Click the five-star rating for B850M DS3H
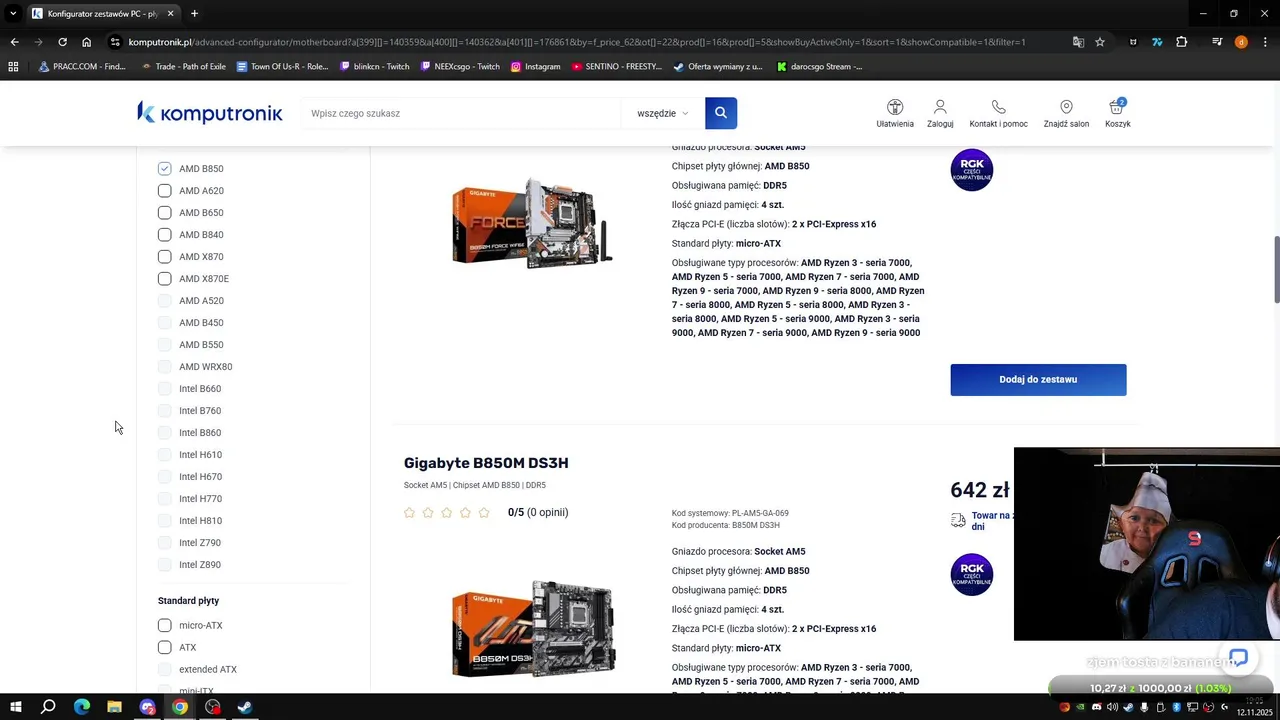The width and height of the screenshot is (1280, 720). pos(446,513)
